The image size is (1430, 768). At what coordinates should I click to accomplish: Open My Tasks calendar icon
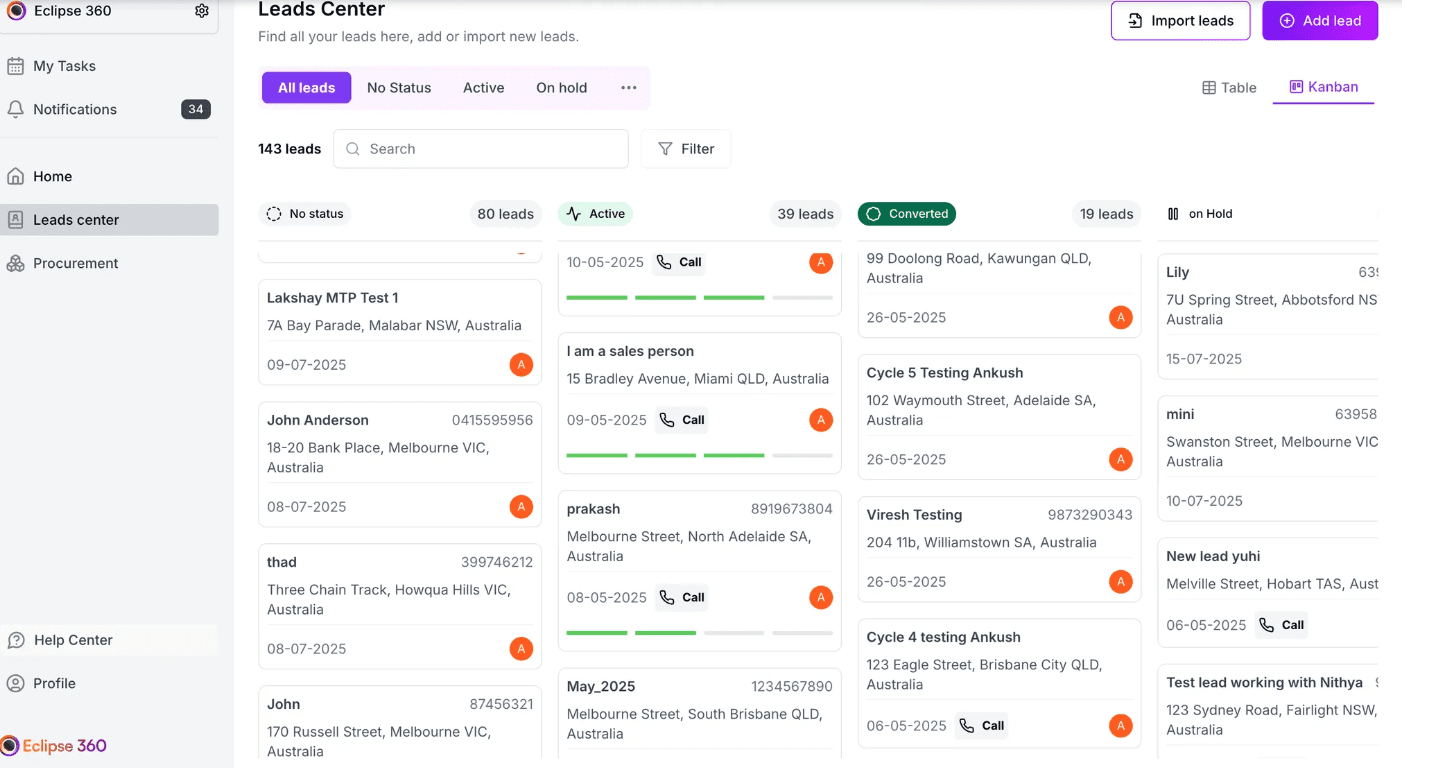pos(15,66)
